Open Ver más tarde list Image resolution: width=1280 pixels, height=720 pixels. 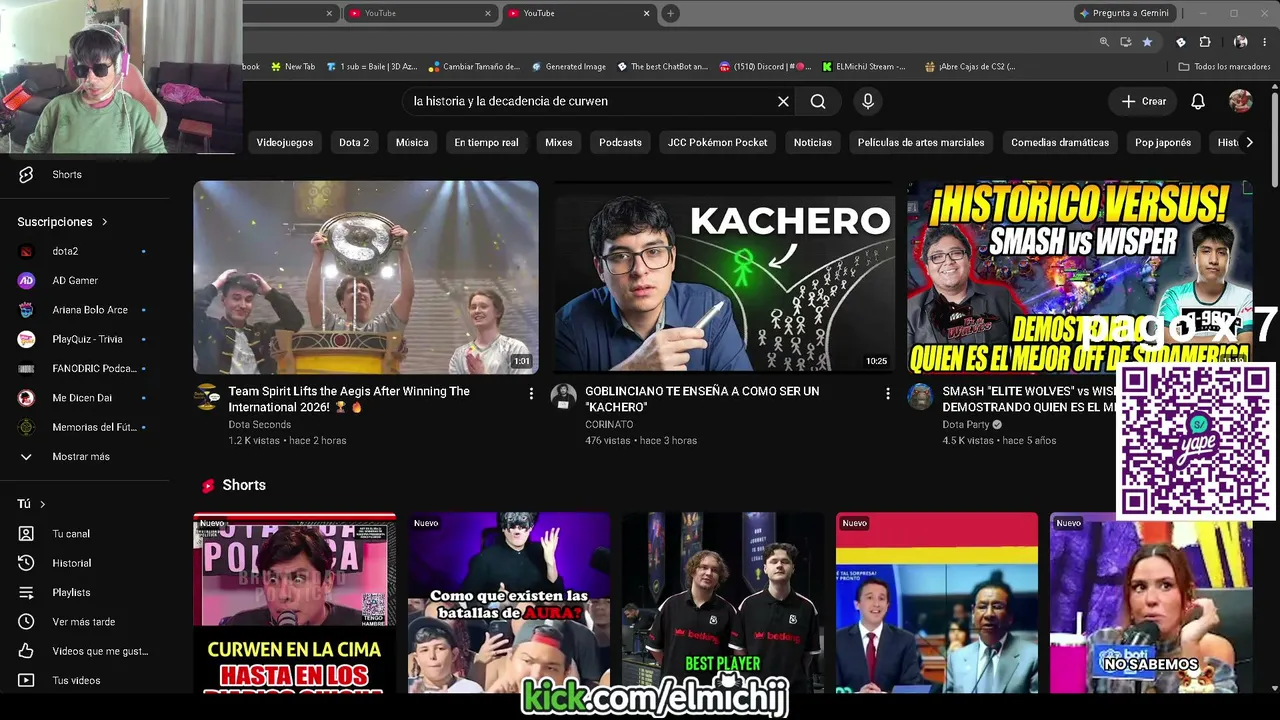coord(81,622)
